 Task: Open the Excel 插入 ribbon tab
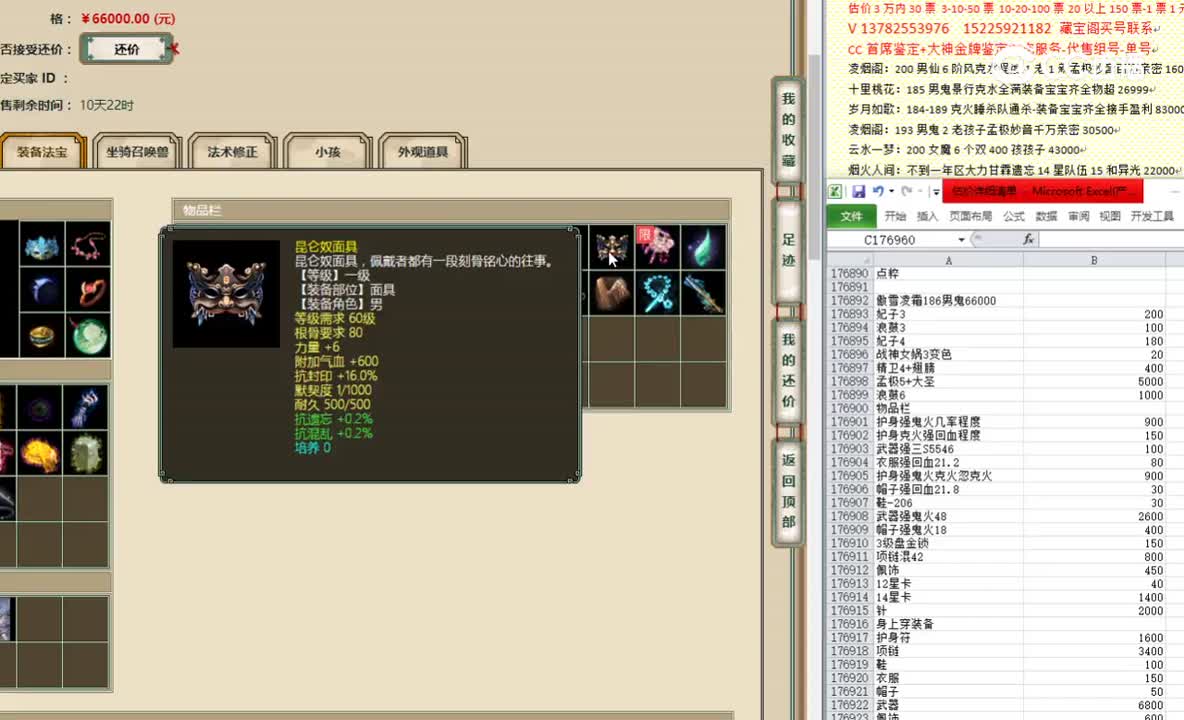[927, 217]
